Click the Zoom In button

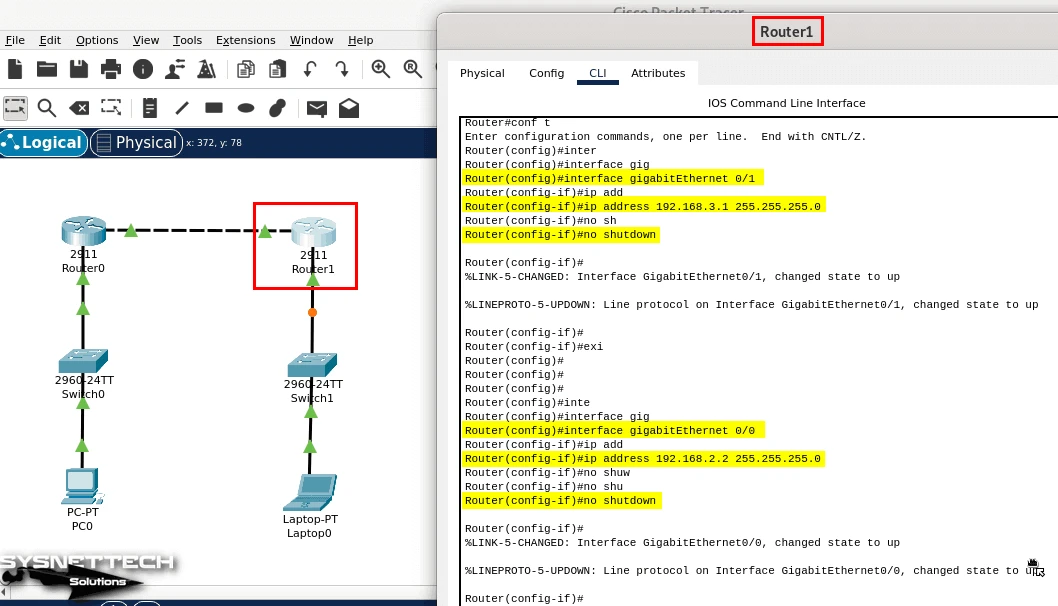coord(381,69)
